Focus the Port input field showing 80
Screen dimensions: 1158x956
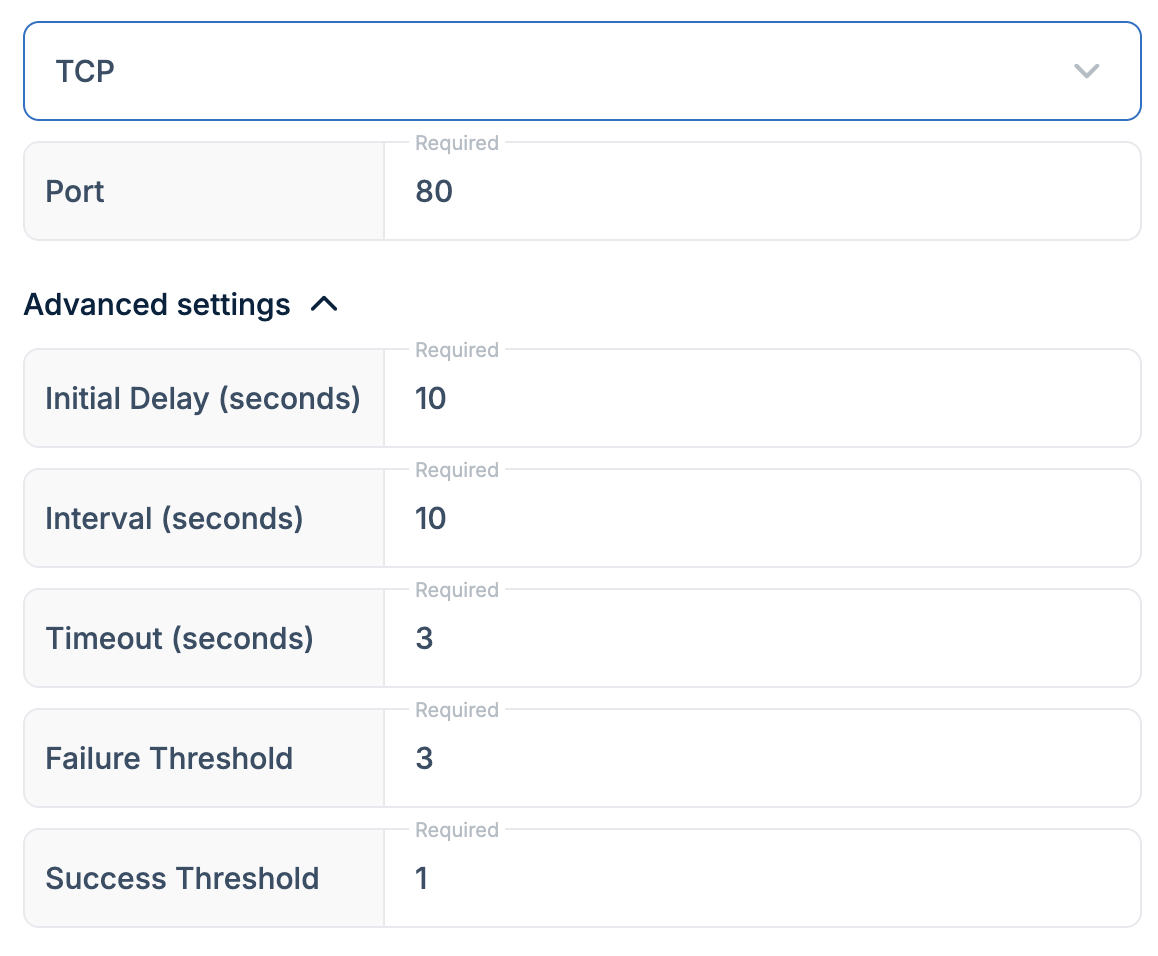(760, 192)
